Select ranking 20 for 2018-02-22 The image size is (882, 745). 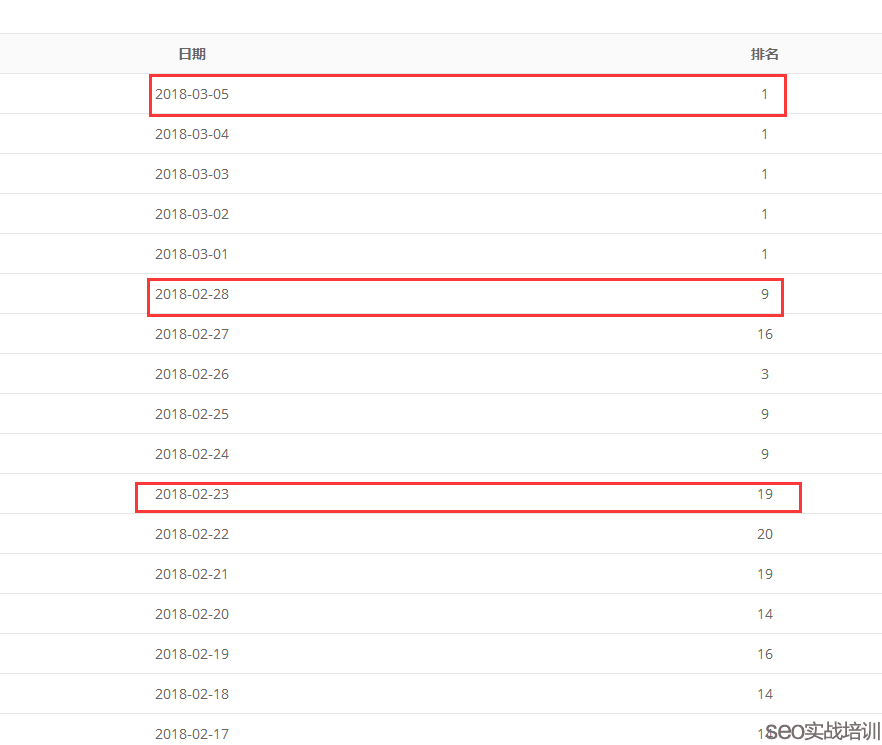765,534
